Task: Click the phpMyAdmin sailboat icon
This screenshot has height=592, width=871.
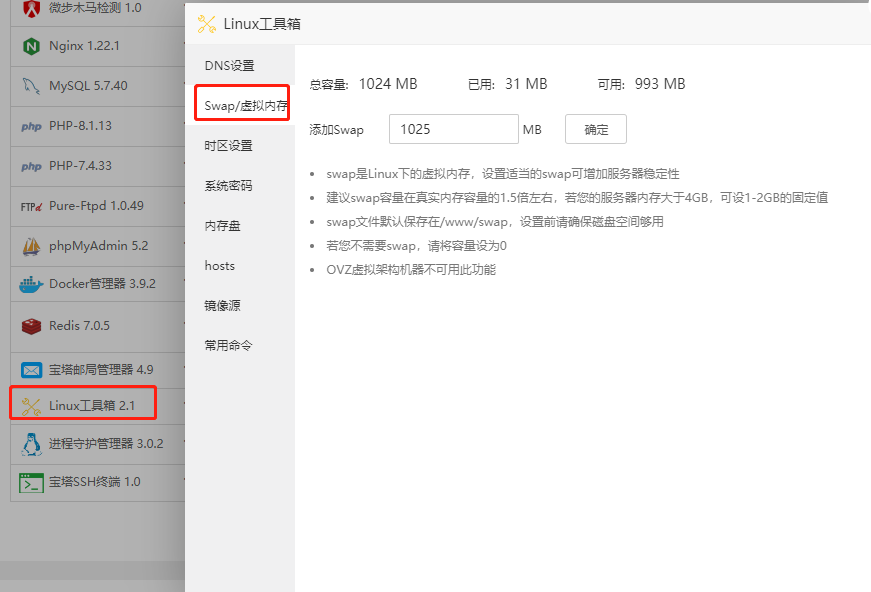Action: [x=31, y=246]
